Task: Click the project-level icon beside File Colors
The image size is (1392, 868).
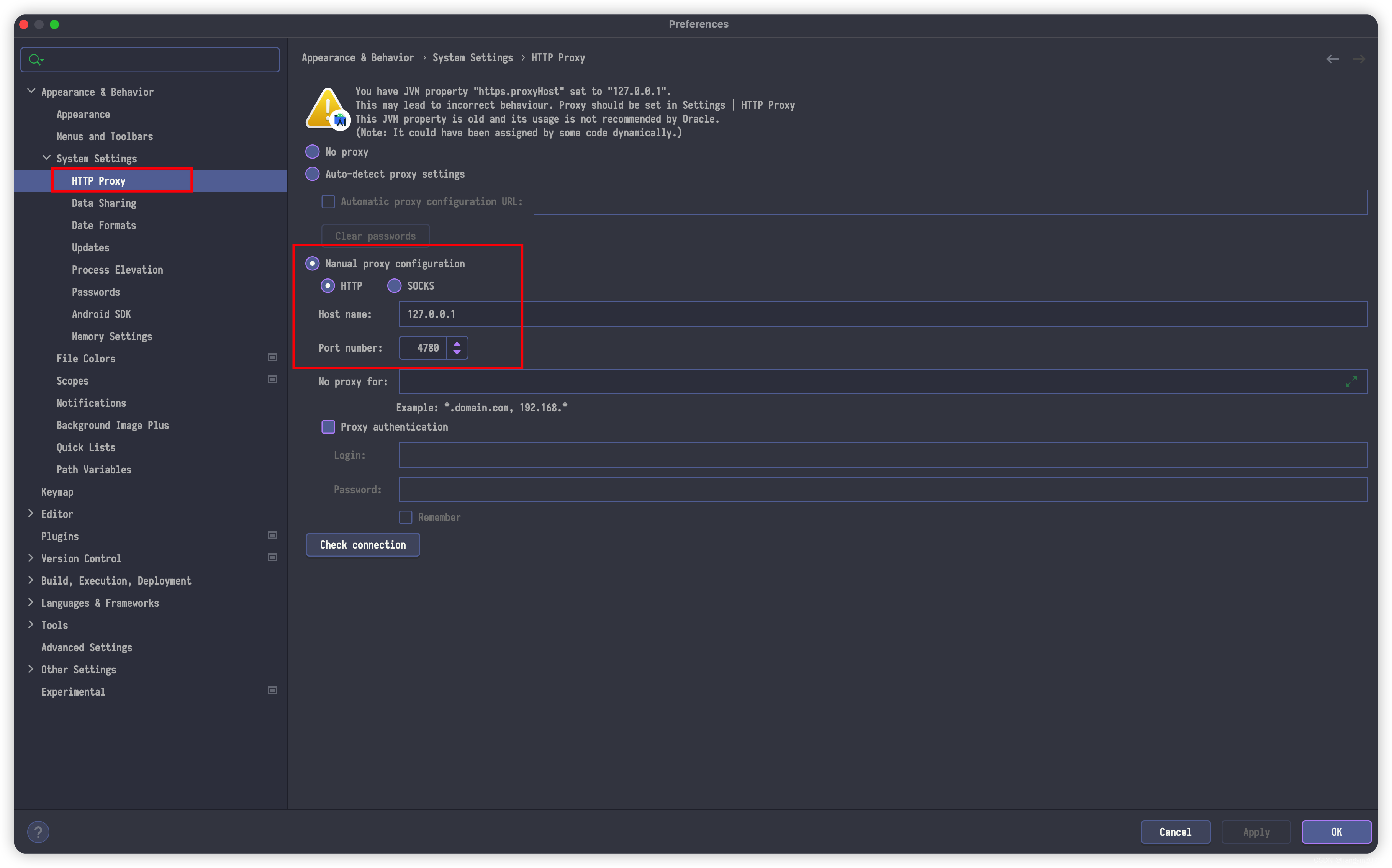Action: (273, 358)
